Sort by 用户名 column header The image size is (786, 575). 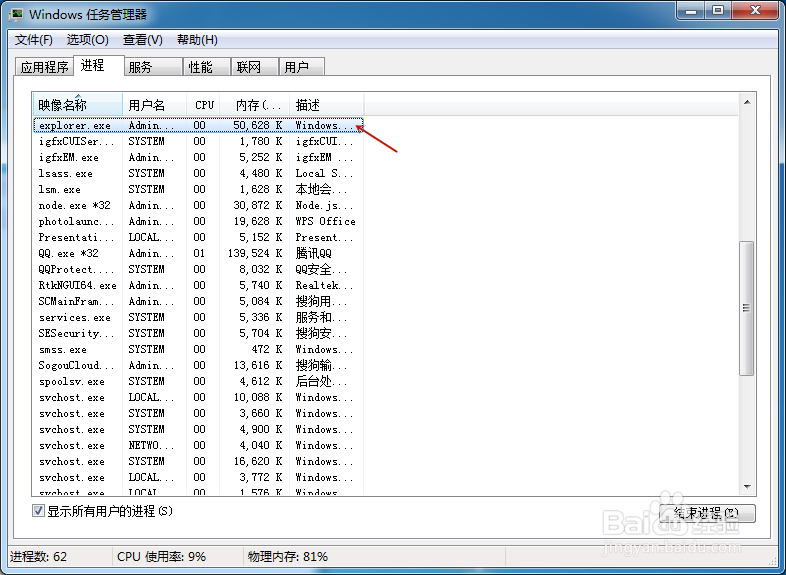(x=154, y=105)
